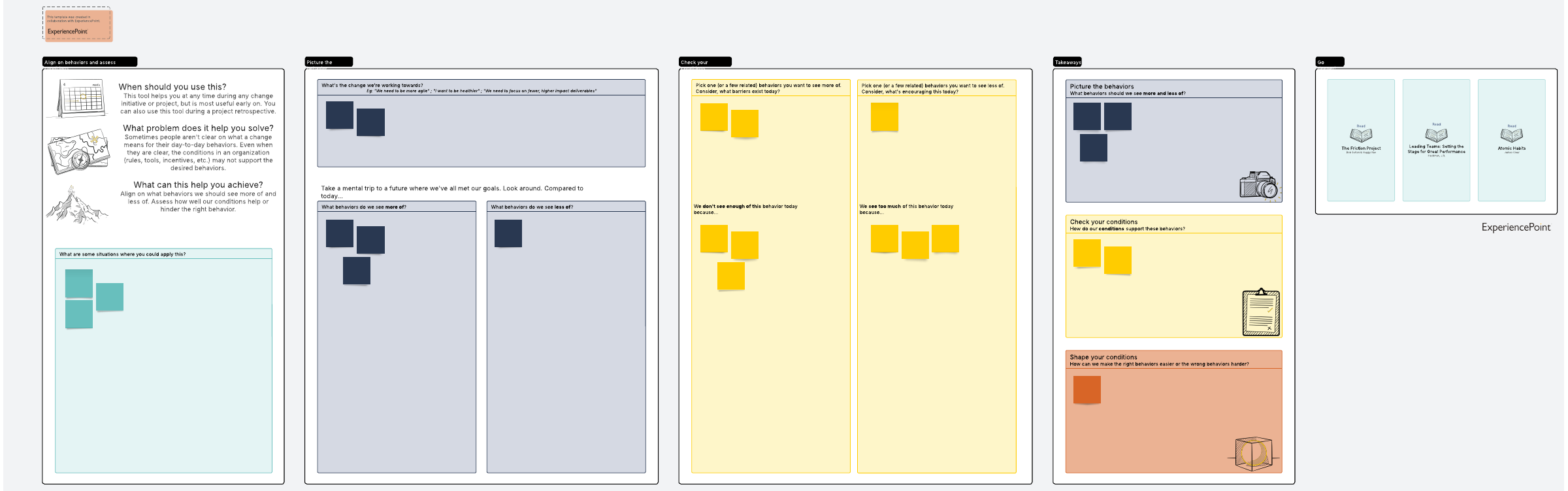Click the camera icon in Picture the behaviors
Screen dimensions: 1568x491
pos(1258,186)
